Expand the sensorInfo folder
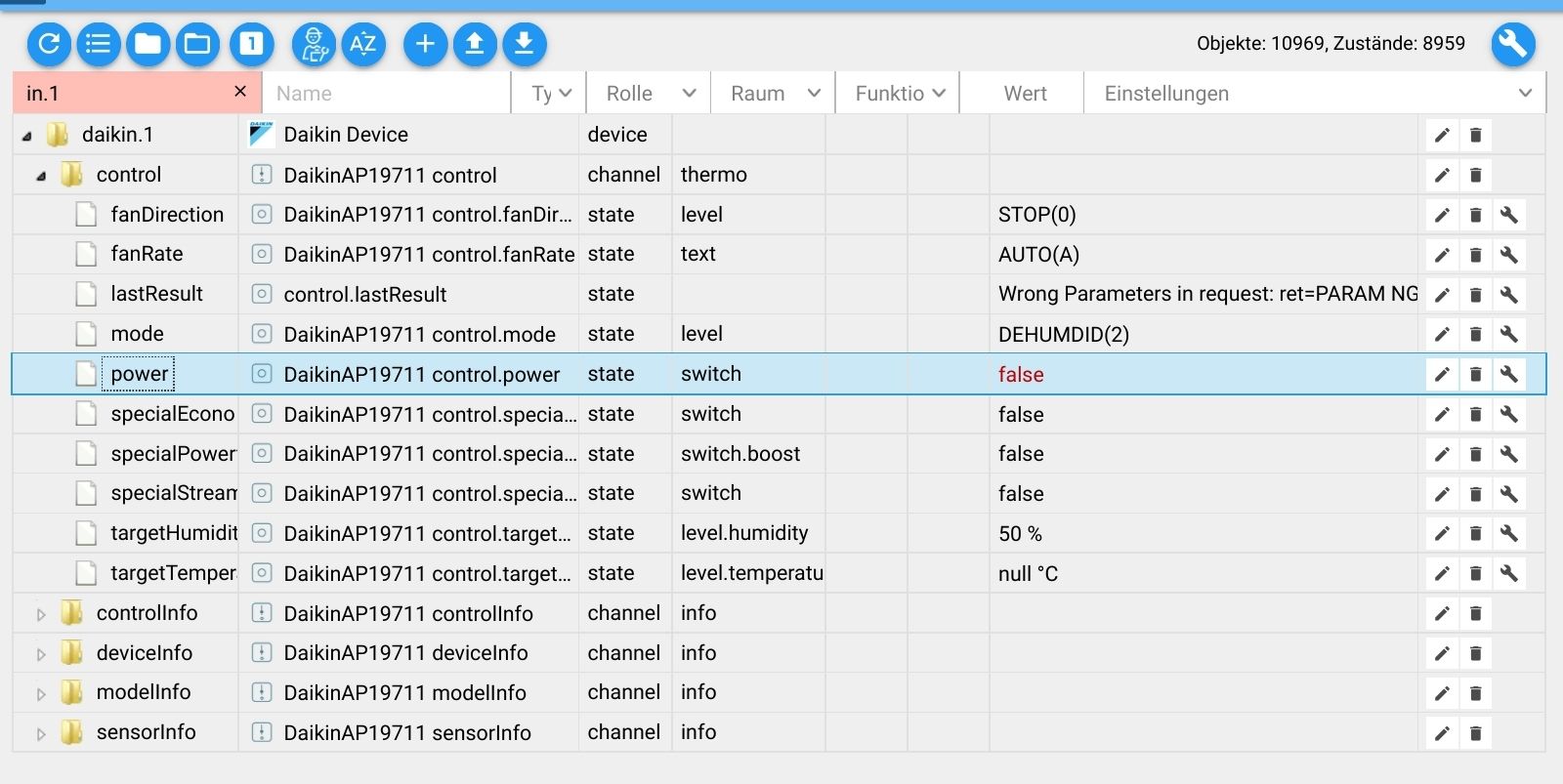Screen dimensions: 1563x784 [x=41, y=733]
